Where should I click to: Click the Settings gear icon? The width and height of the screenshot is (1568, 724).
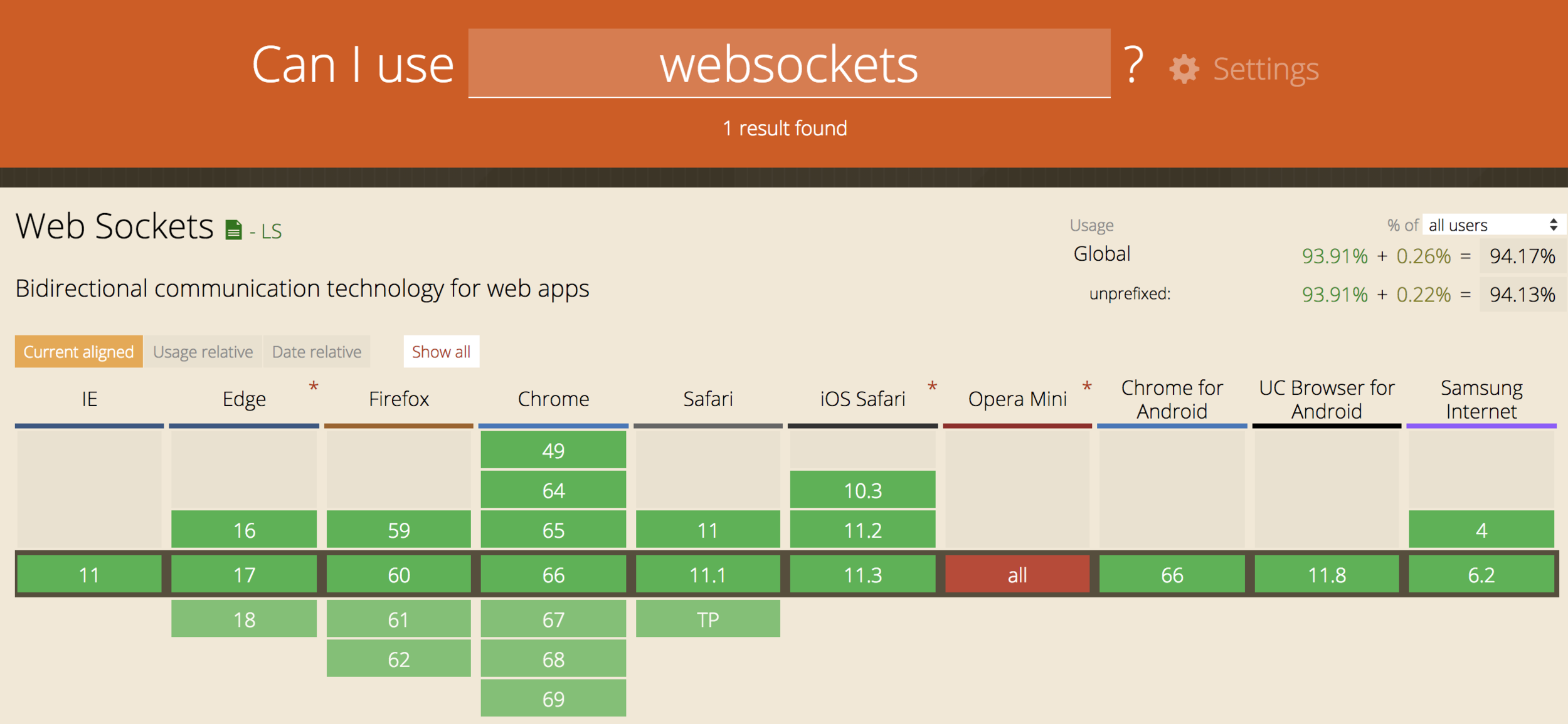click(x=1184, y=69)
